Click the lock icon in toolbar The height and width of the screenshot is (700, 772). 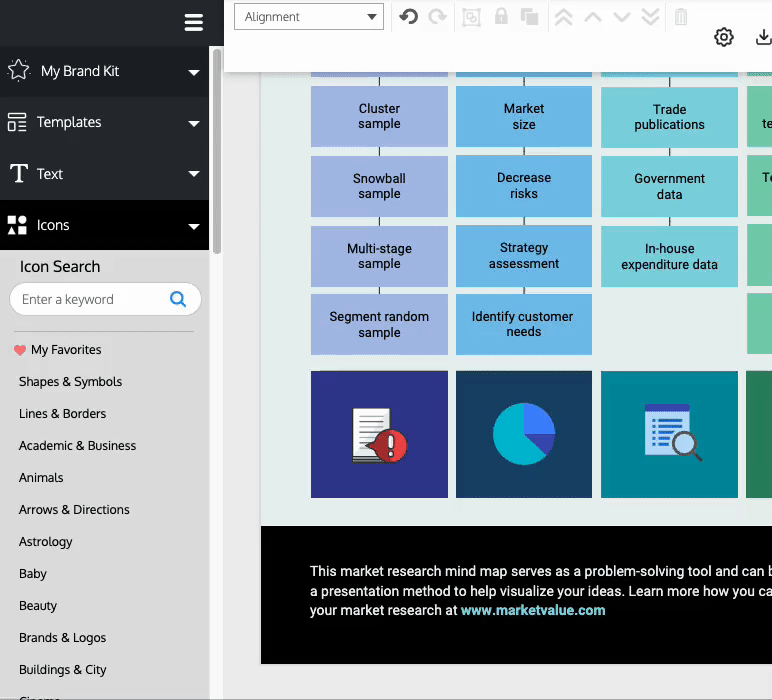501,16
